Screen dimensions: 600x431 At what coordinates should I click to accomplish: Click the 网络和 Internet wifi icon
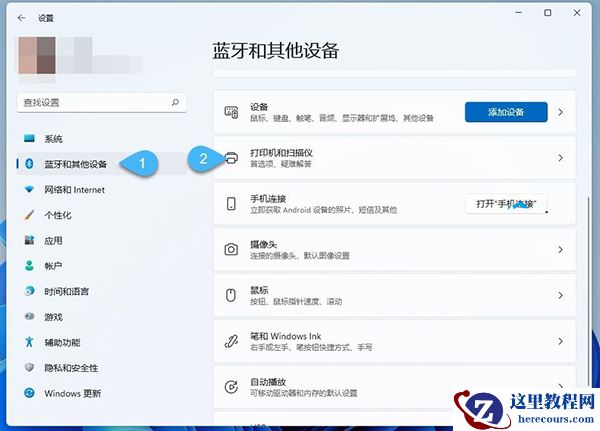pyautogui.click(x=29, y=189)
